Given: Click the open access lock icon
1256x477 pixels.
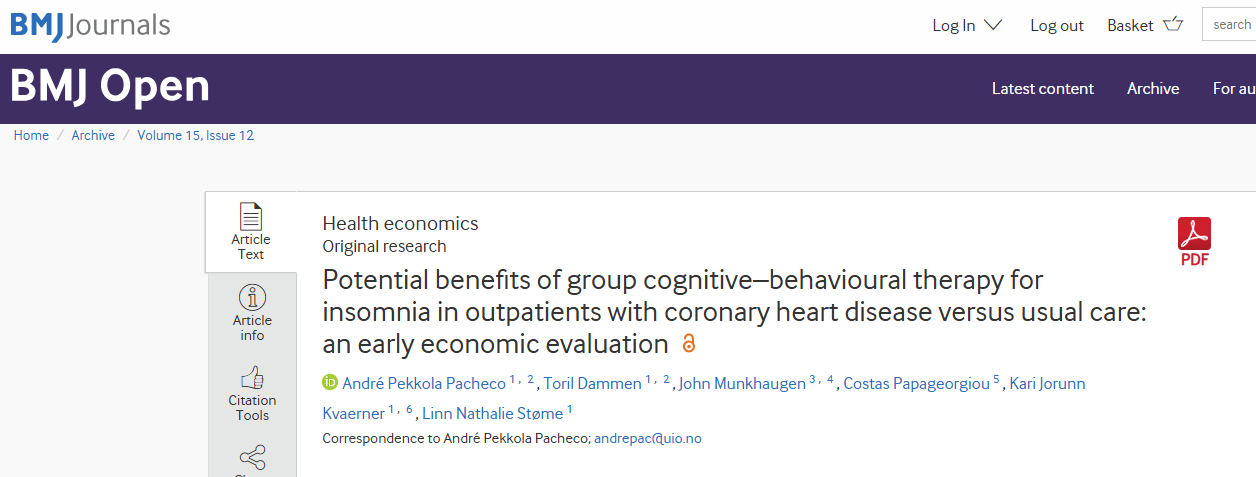Looking at the screenshot, I should pos(688,344).
